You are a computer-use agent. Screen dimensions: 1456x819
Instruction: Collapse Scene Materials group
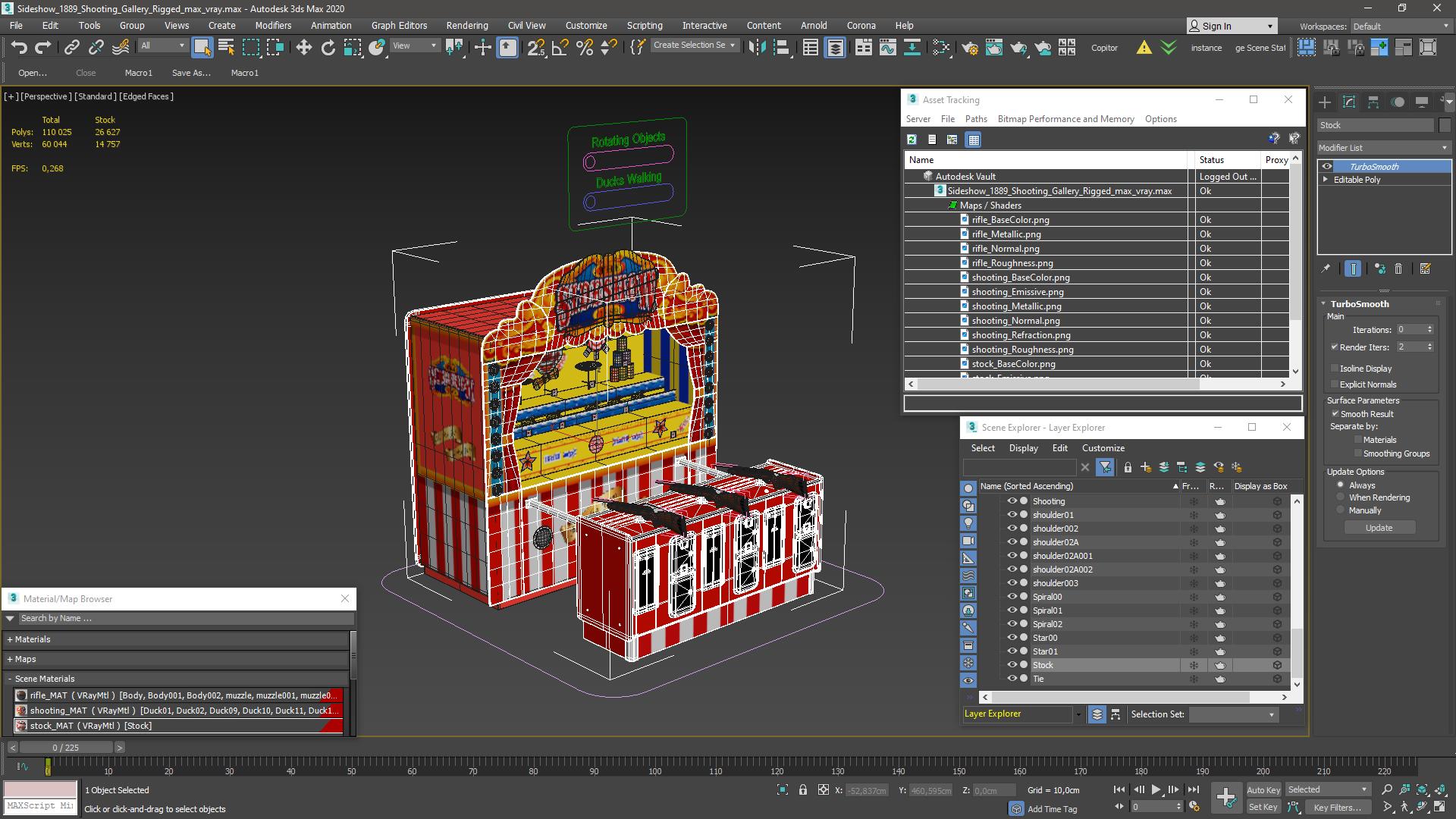[10, 679]
